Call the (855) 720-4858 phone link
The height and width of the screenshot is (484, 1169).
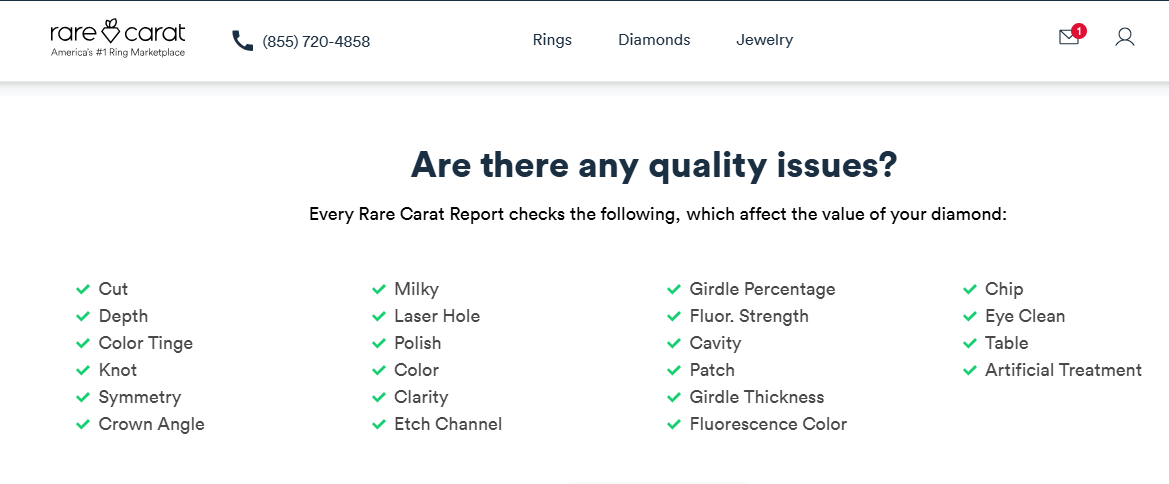pos(316,41)
